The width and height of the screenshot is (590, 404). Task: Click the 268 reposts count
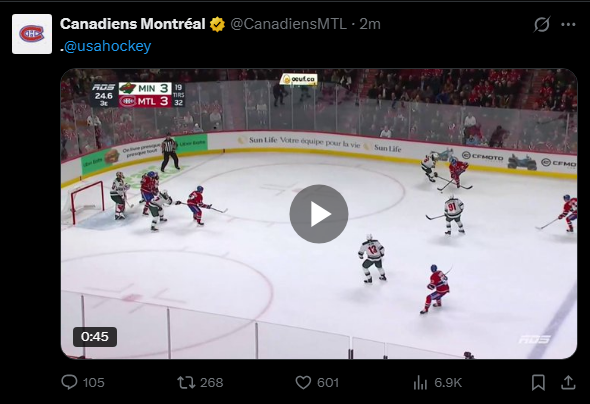coord(211,383)
